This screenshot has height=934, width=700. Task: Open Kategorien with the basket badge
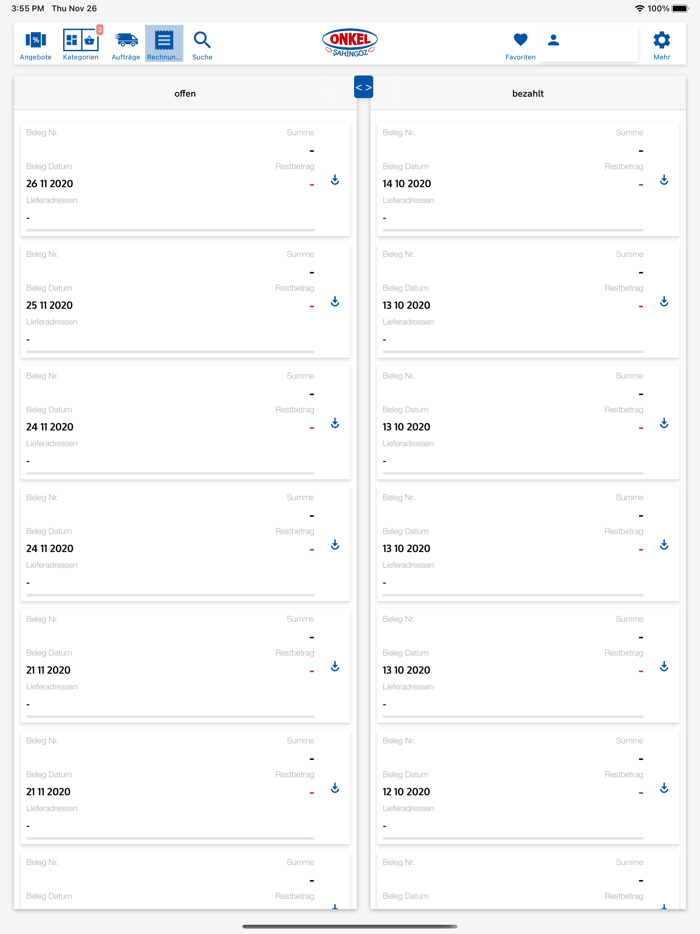click(x=81, y=44)
